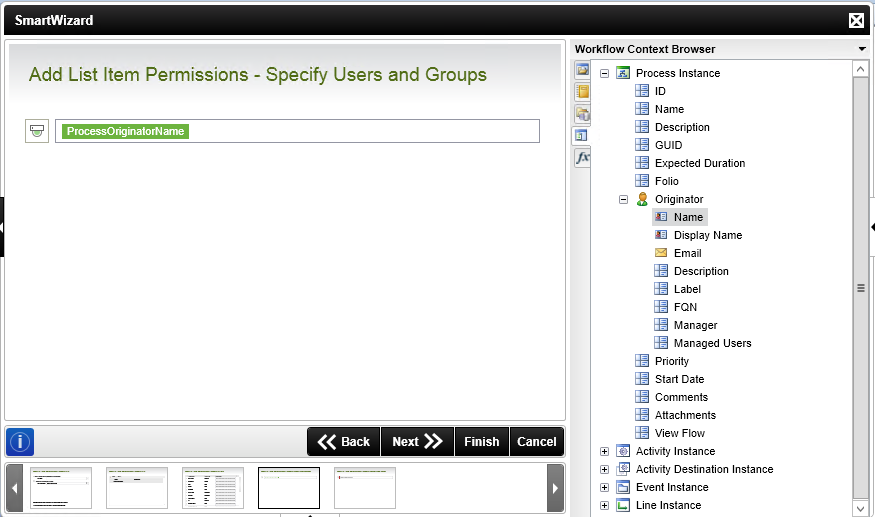This screenshot has width=875, height=517.
Task: Select View Flow in the tree
Action: (x=680, y=433)
